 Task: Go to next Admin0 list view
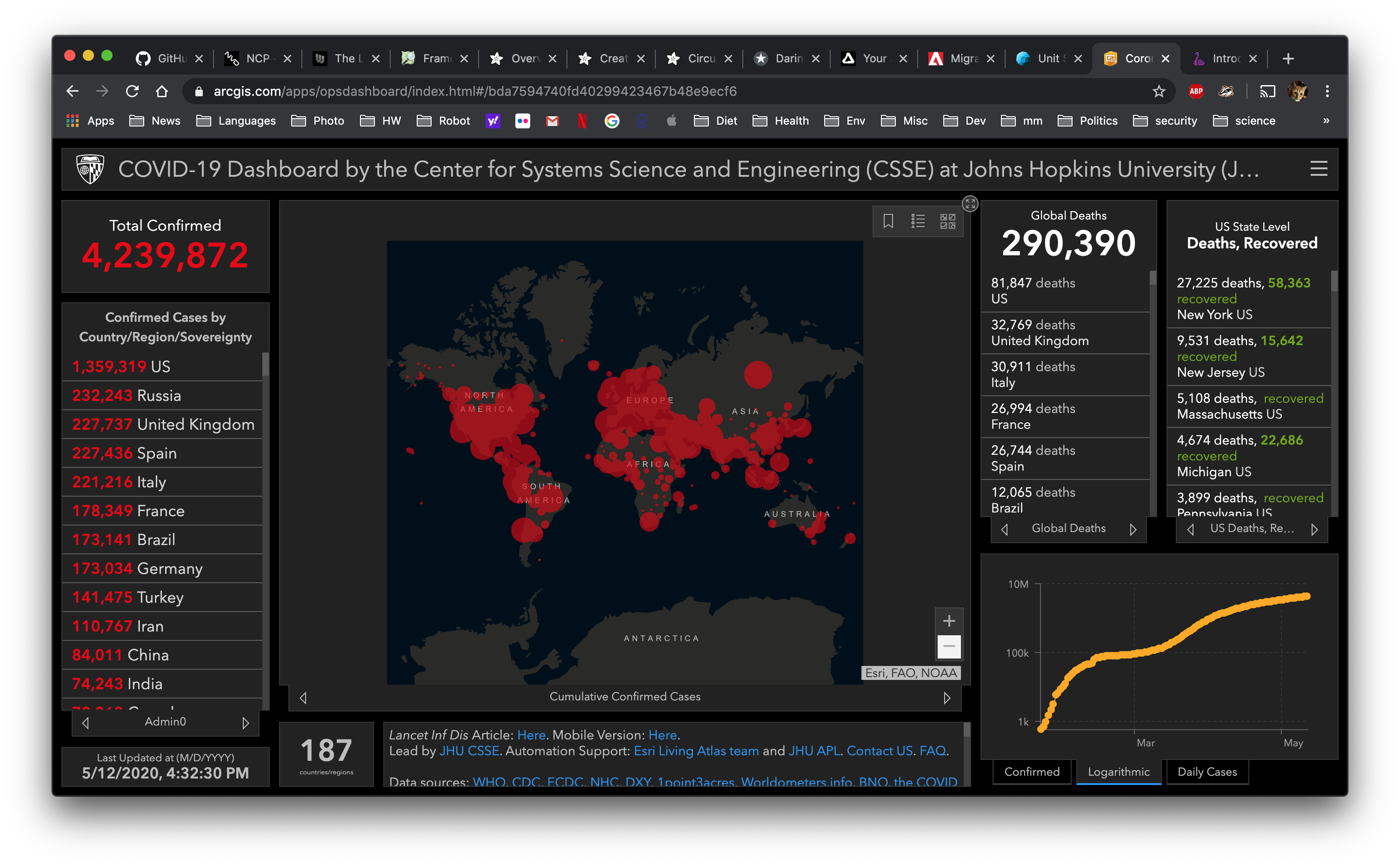point(246,723)
